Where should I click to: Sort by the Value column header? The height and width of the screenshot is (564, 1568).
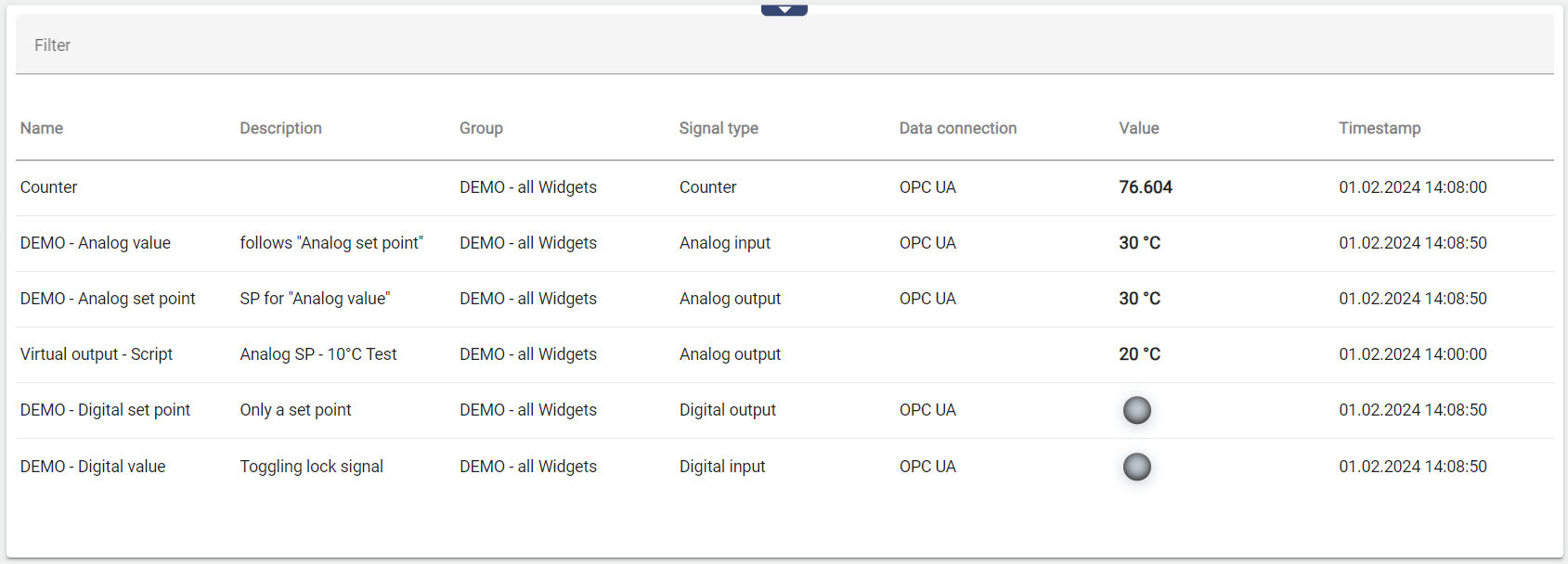pos(1138,128)
